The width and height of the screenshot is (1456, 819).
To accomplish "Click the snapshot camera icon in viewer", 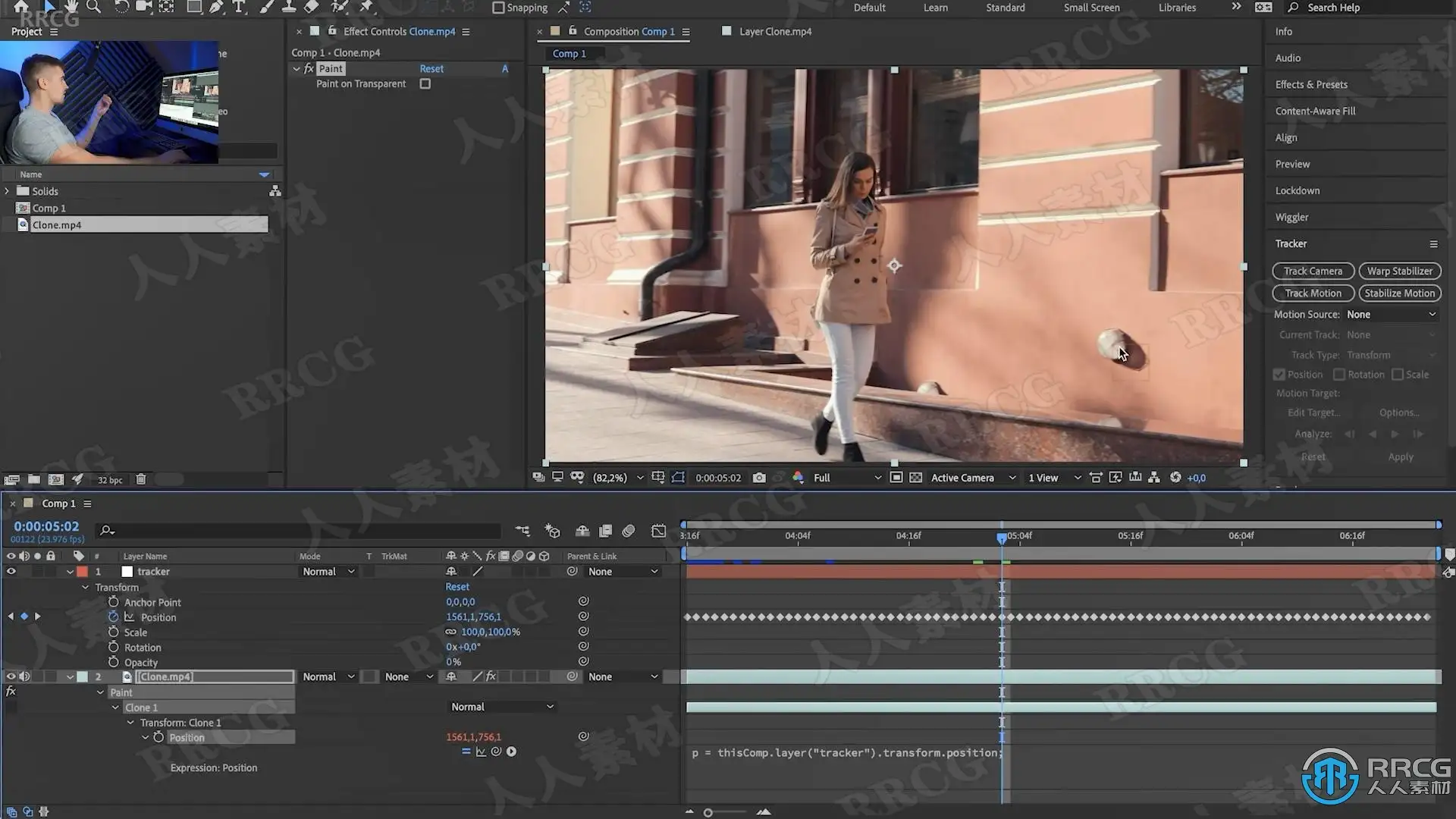I will tap(759, 478).
